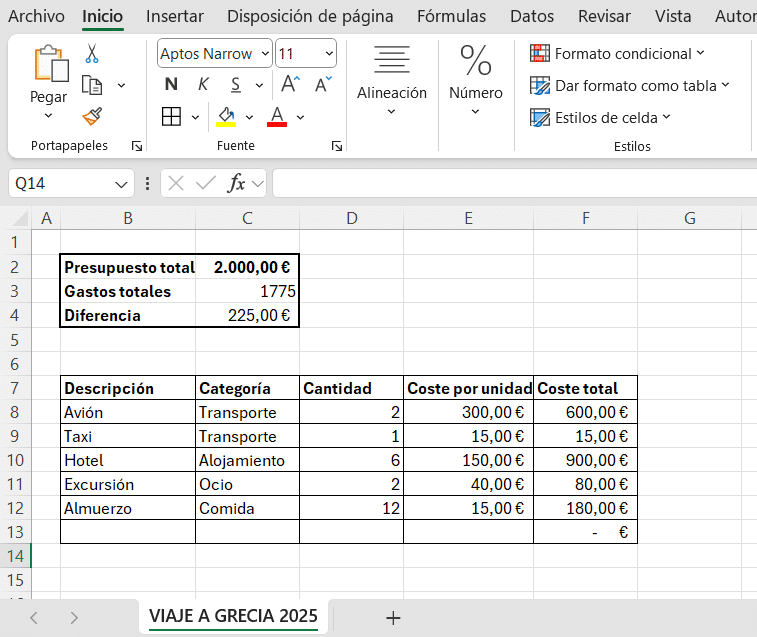This screenshot has width=757, height=637.
Task: Switch to the Revisar tab
Action: (x=604, y=16)
